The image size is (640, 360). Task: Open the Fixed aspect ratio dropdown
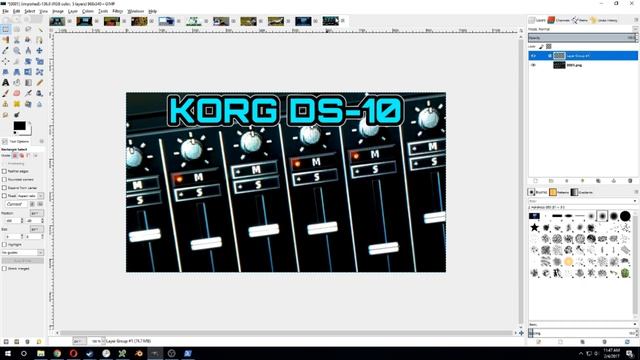pyautogui.click(x=41, y=196)
